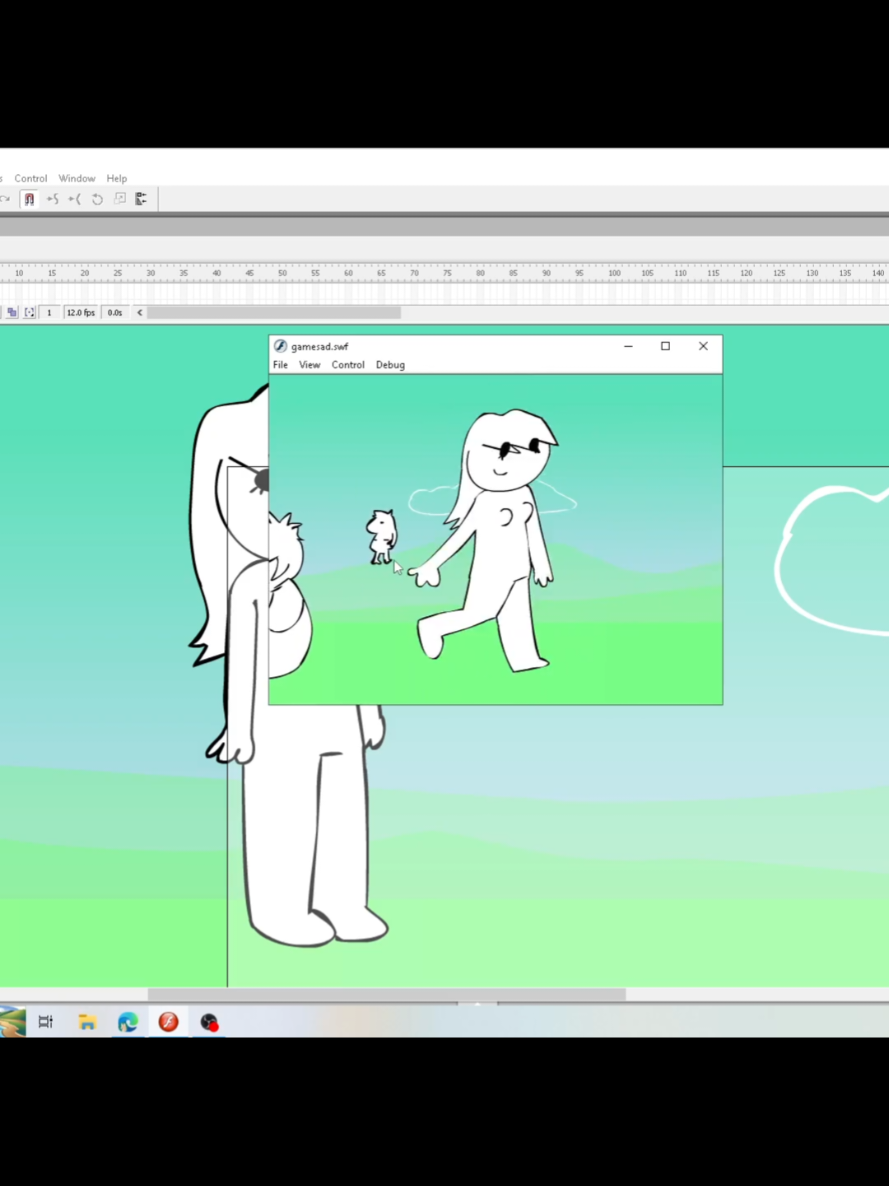Screen dimensions: 889x1186
Task: Click the Straighten icon
Action: [74, 199]
